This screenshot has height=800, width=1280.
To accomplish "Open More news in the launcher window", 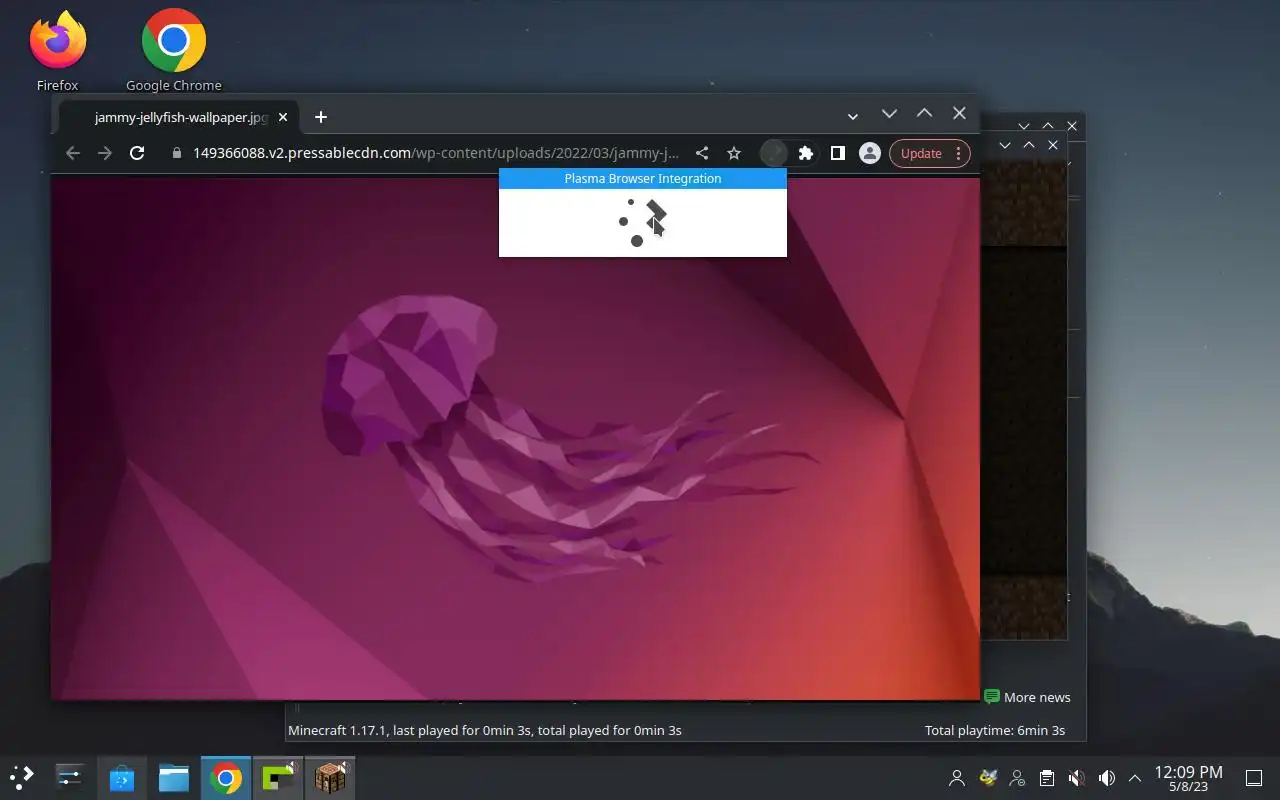I will [x=1027, y=697].
